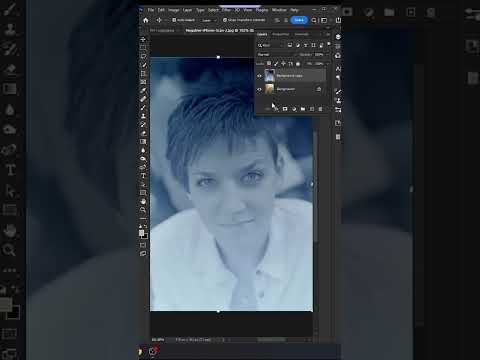
Task: Select the Eyedropper tool
Action: (143, 91)
